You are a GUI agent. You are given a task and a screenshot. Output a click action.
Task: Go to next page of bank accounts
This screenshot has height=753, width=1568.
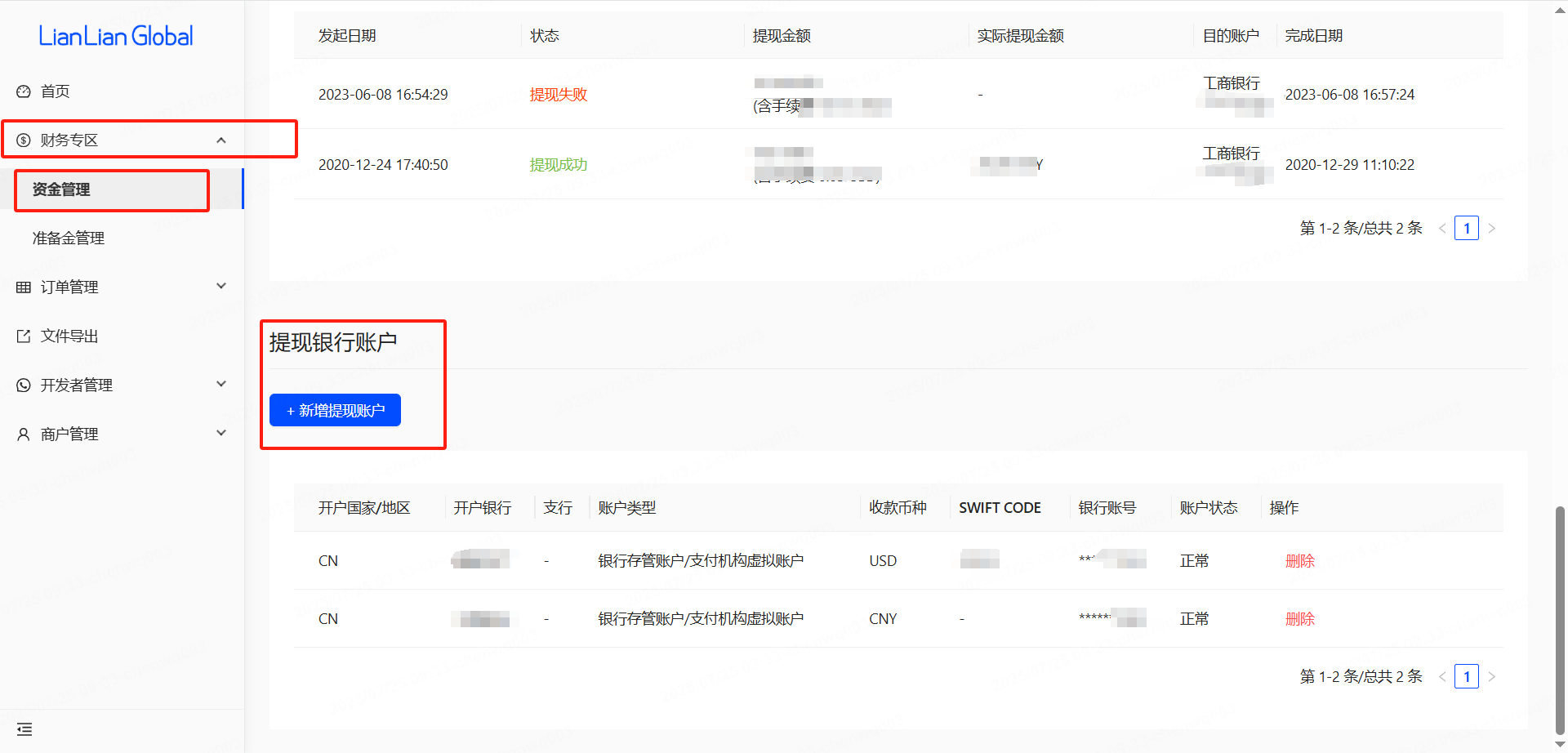[1492, 676]
